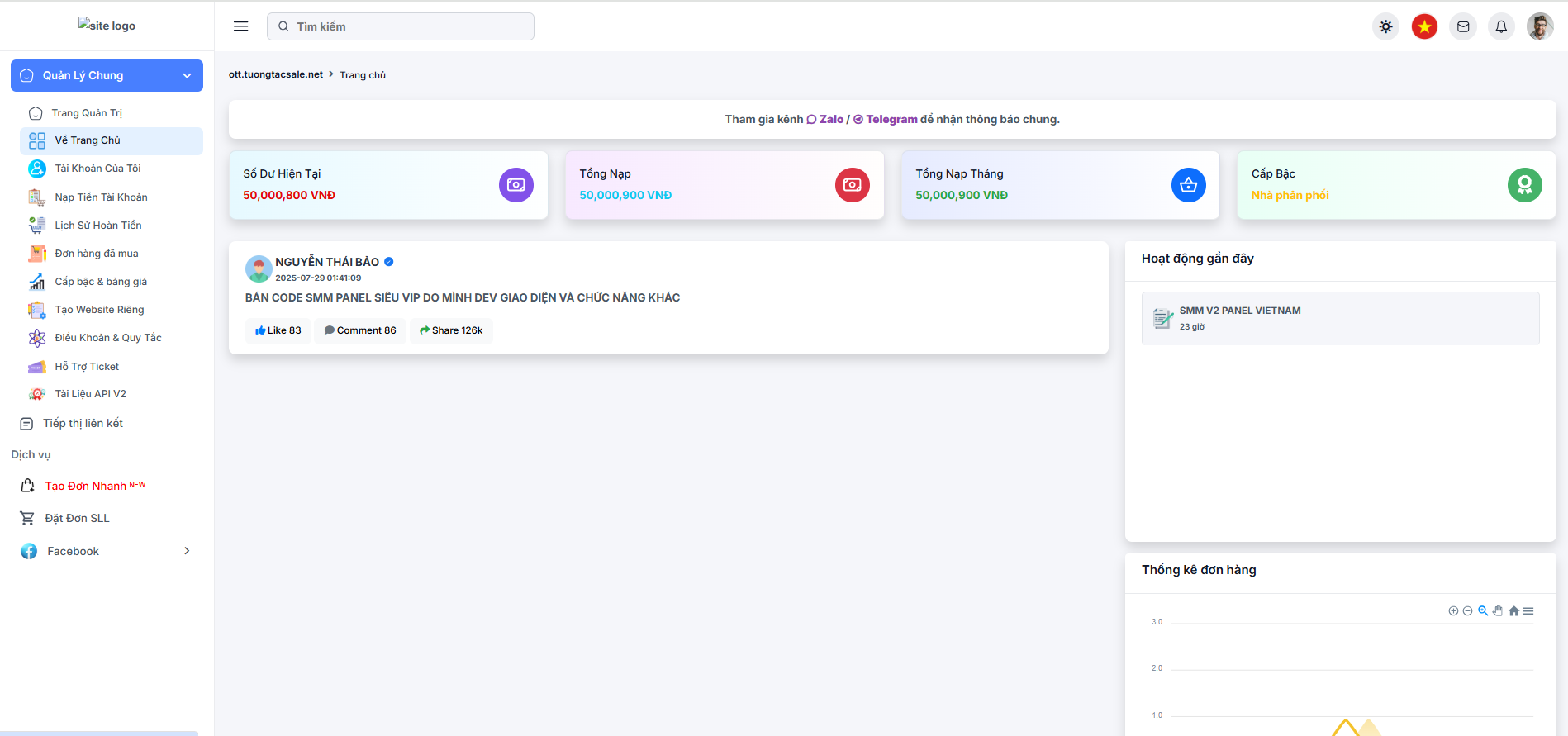
Task: Click the Vietnam flag language icon
Action: pos(1424,26)
